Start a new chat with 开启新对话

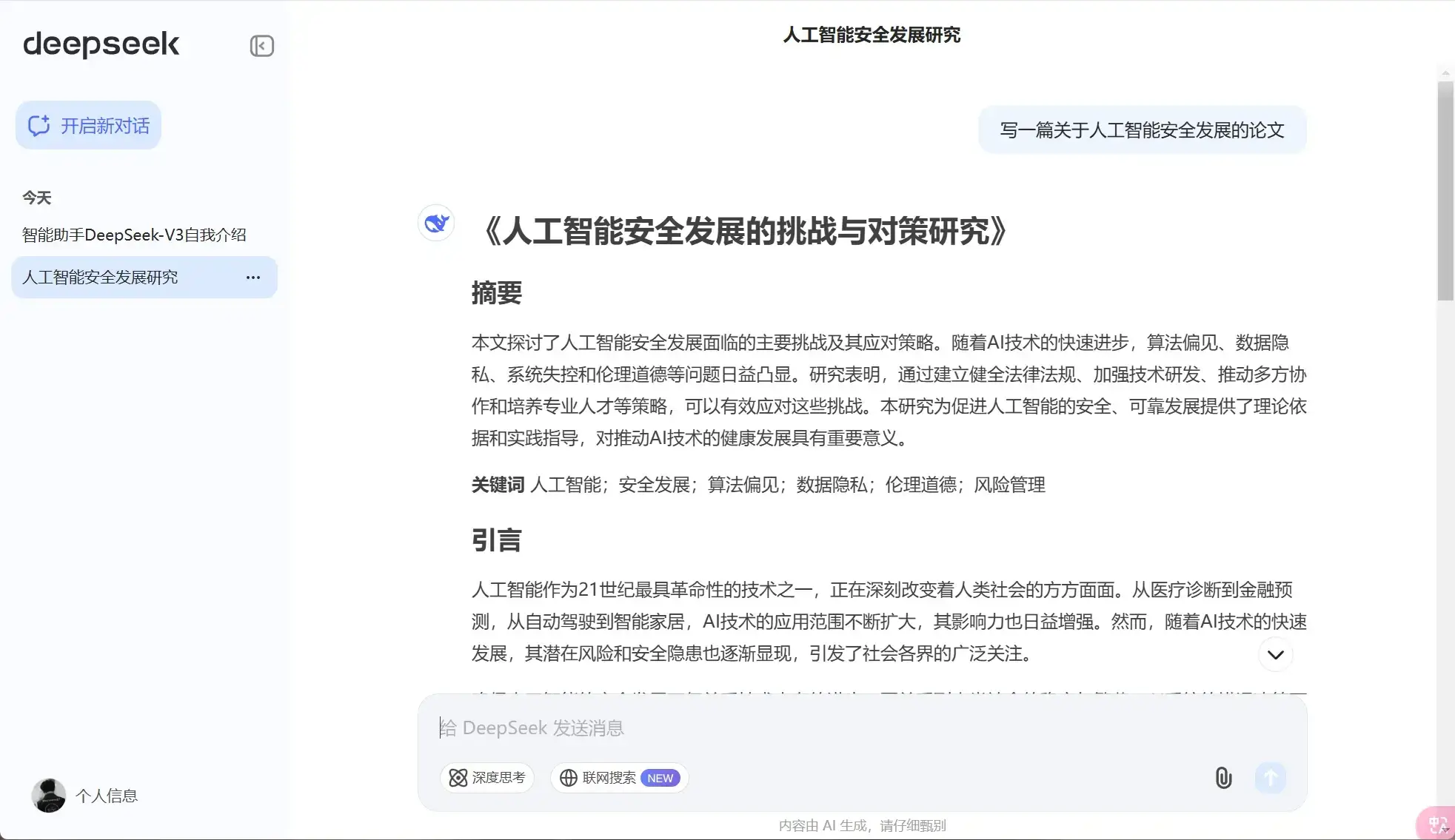pyautogui.click(x=88, y=126)
